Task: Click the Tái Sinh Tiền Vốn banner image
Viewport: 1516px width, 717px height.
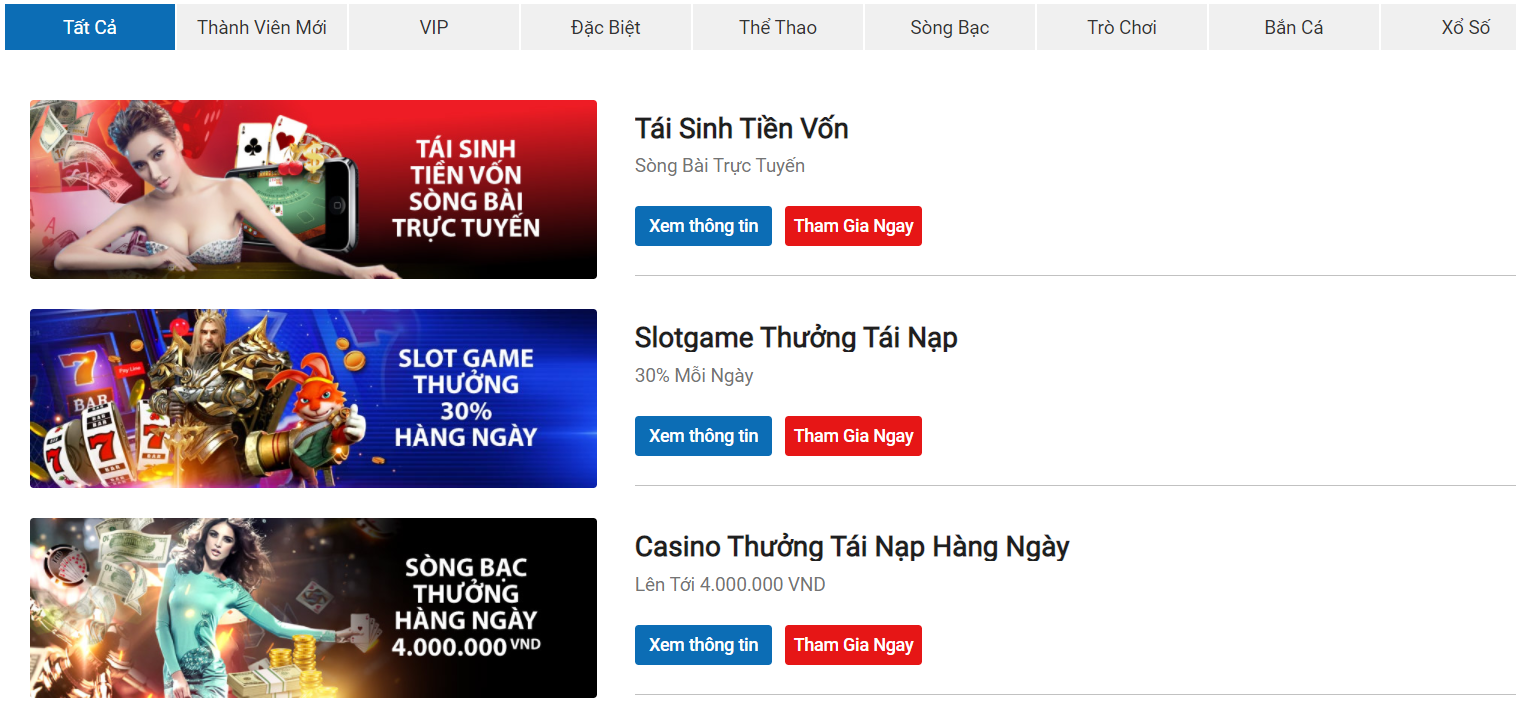Action: pyautogui.click(x=313, y=189)
